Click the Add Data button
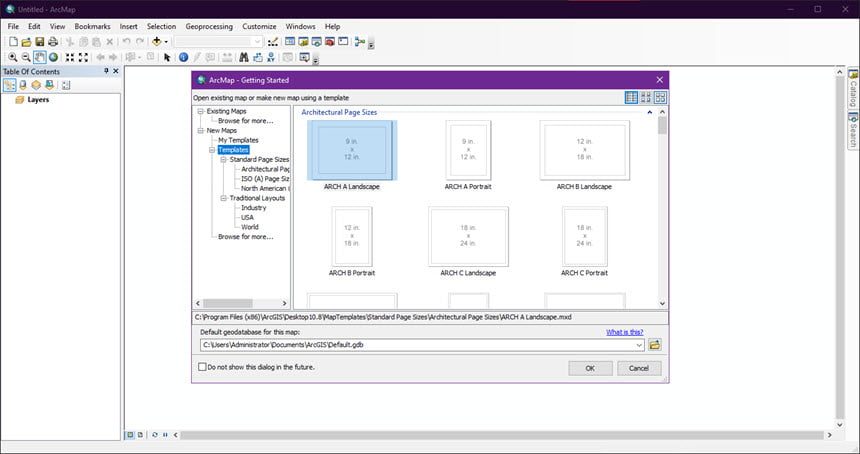Viewport: 860px width, 454px height. [x=157, y=42]
